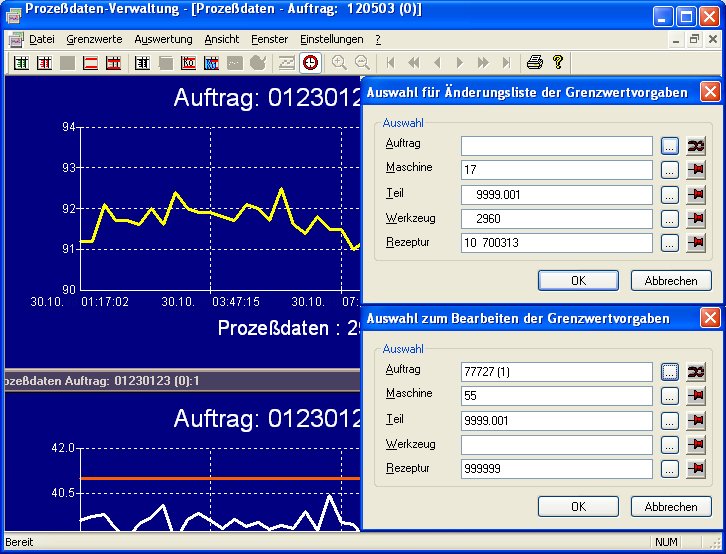
Task: Open the Auswertung menu
Action: pos(163,40)
